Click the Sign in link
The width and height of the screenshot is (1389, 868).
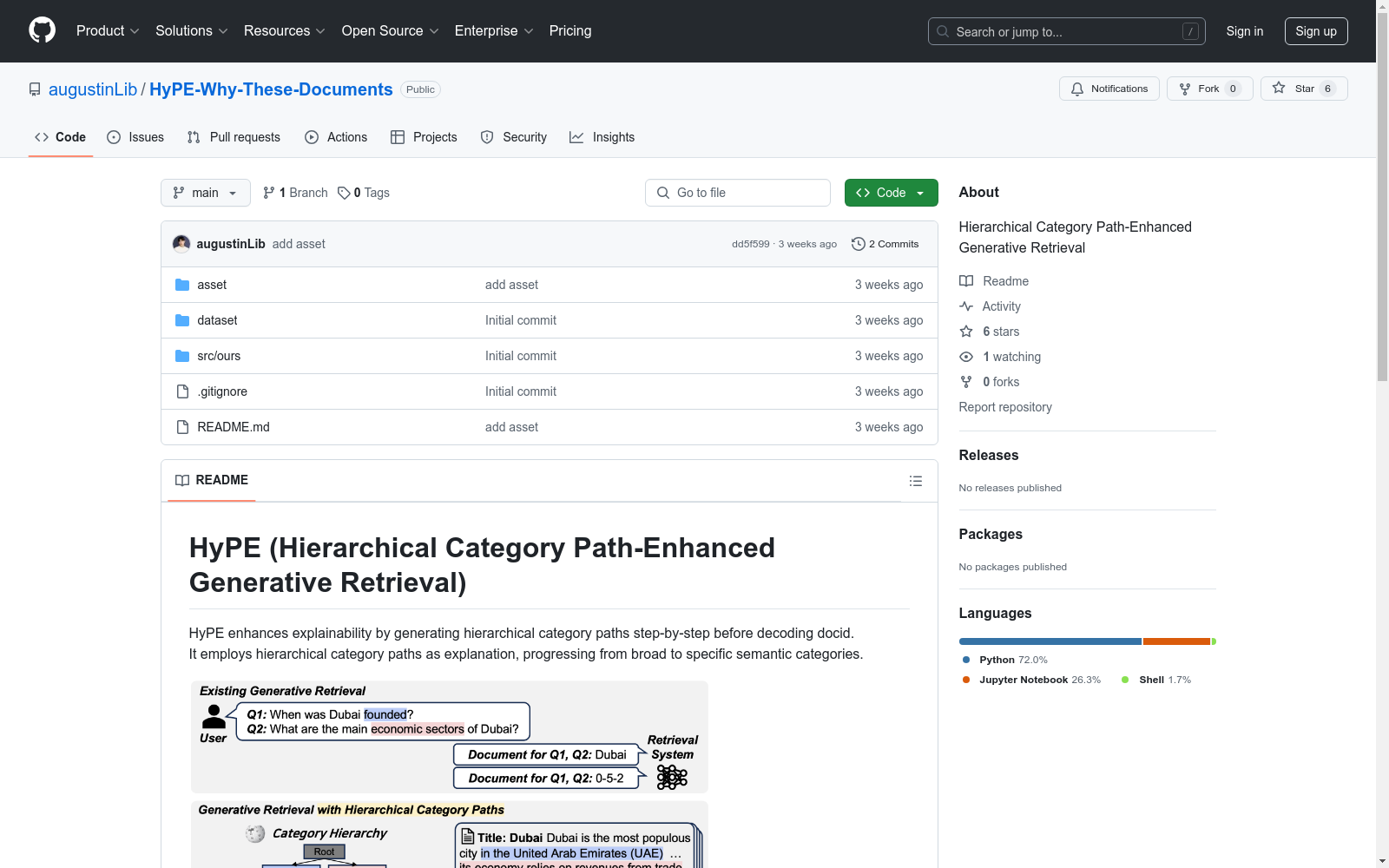[x=1245, y=31]
